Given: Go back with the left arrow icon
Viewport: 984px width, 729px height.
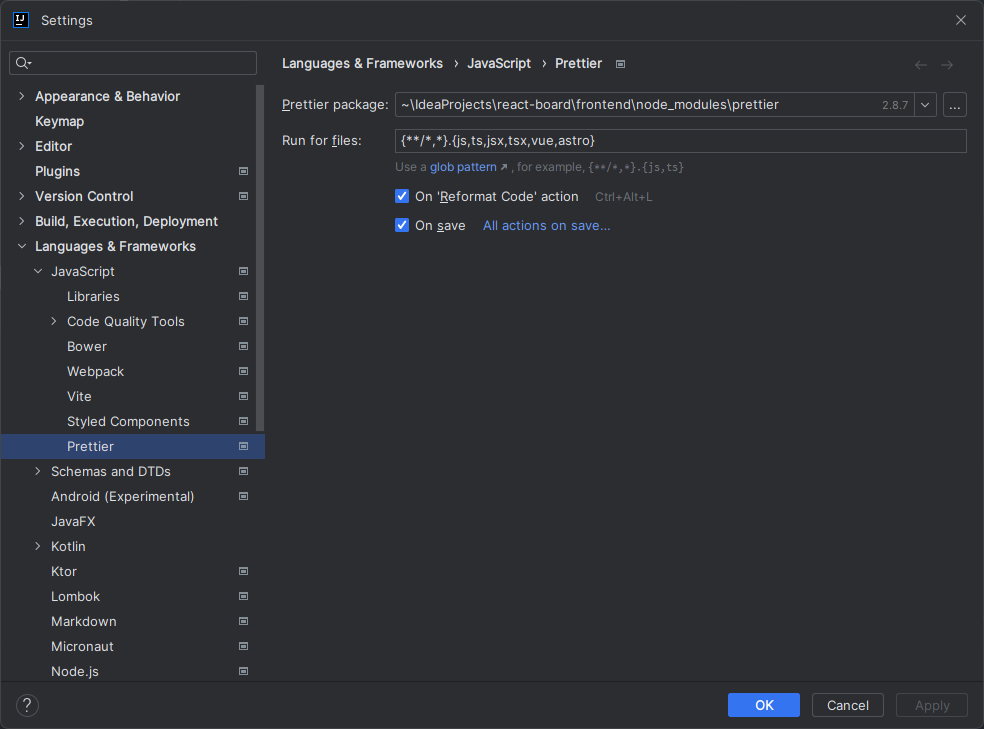Looking at the screenshot, I should (x=921, y=65).
